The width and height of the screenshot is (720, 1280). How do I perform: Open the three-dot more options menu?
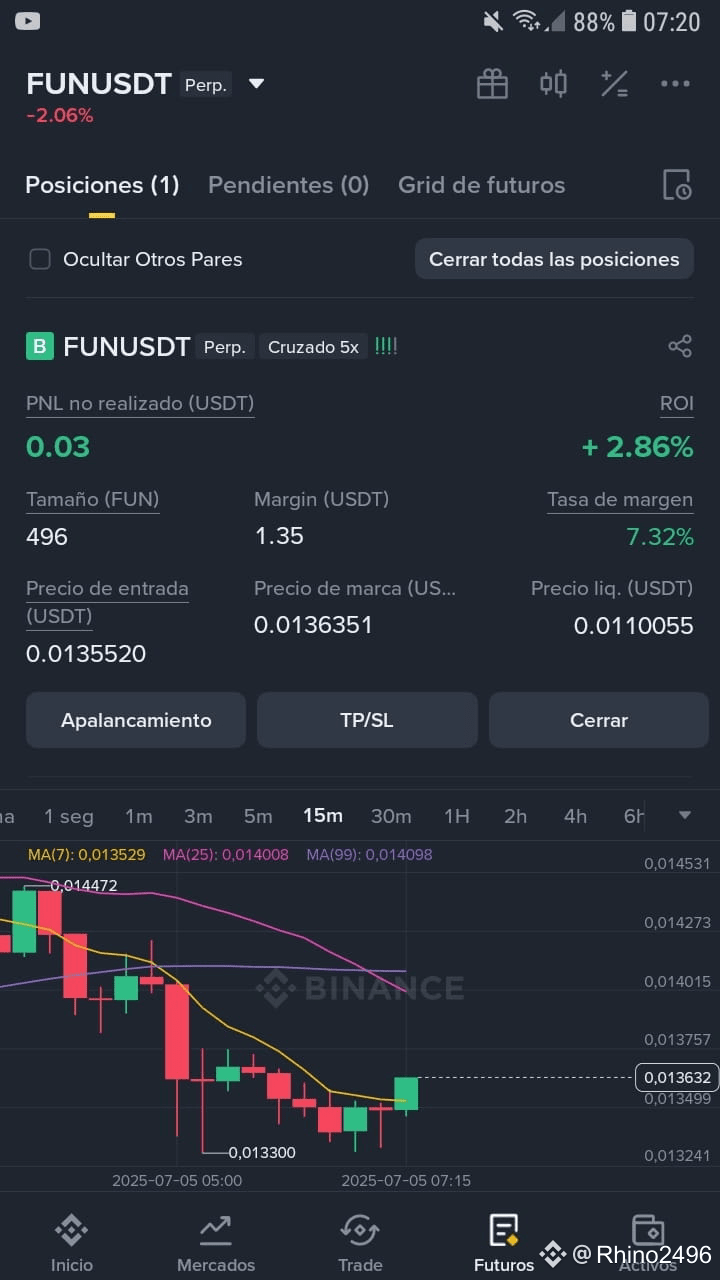click(675, 84)
